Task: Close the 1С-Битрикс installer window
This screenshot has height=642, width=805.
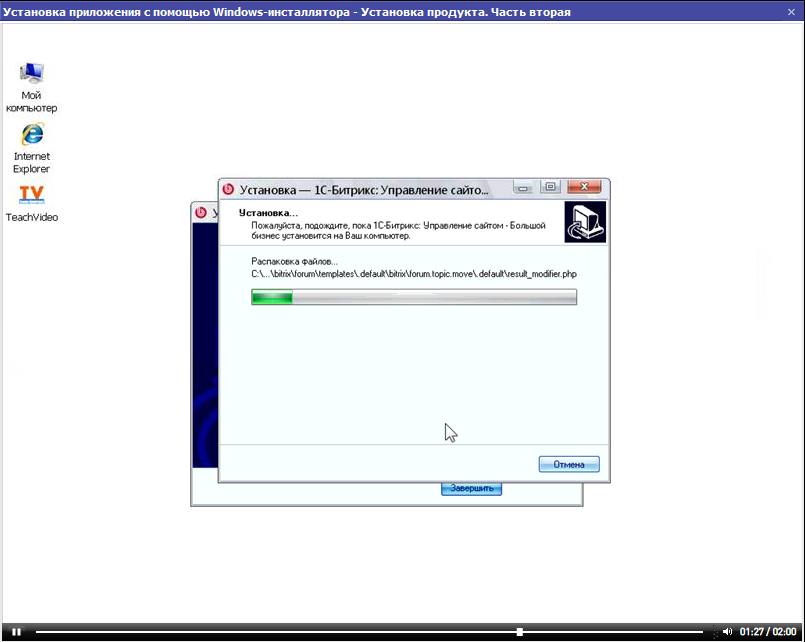Action: (x=584, y=187)
